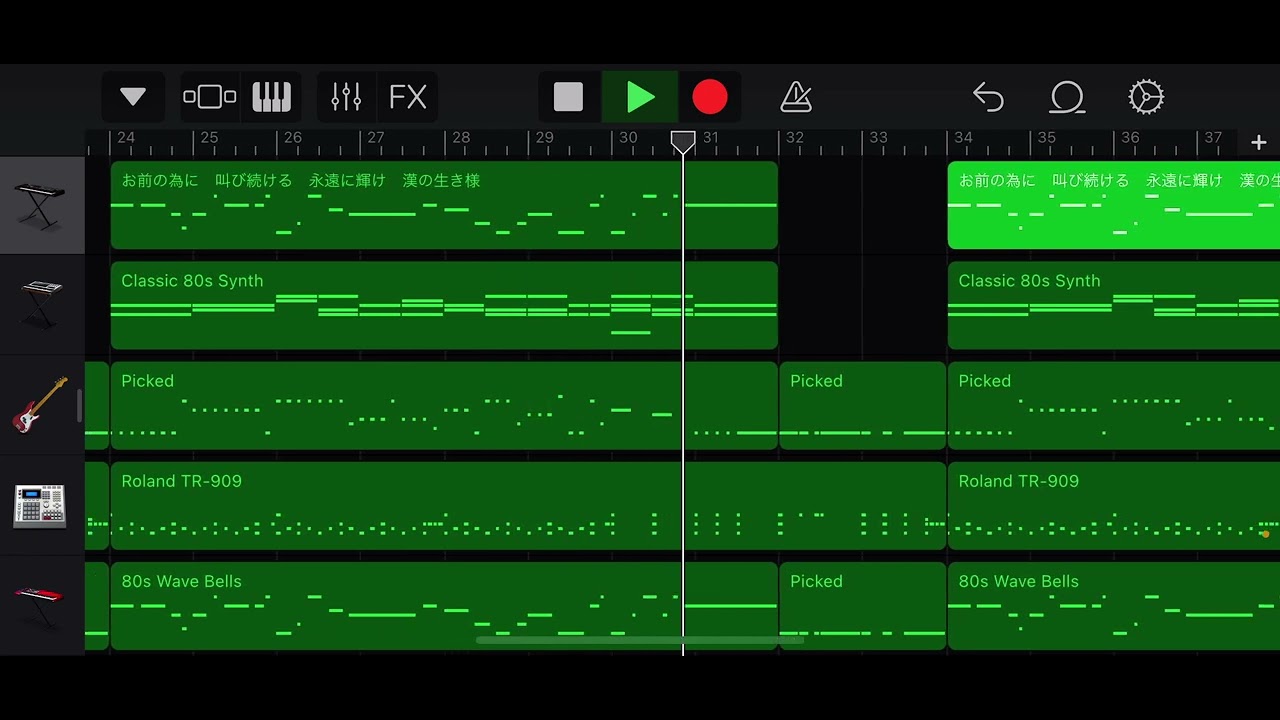
Task: Open the track mixer controls
Action: tap(346, 97)
